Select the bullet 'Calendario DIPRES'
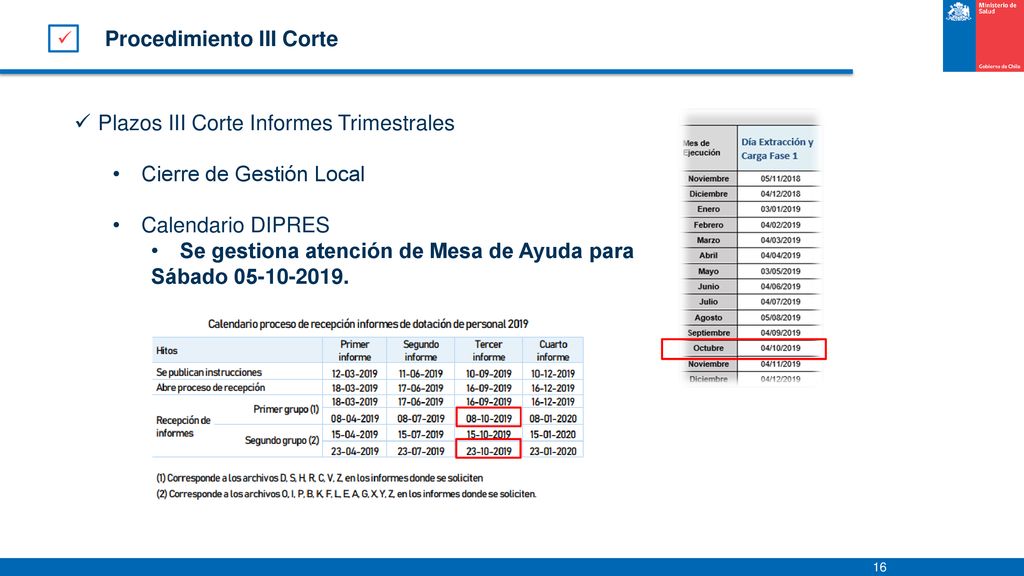 pyautogui.click(x=235, y=225)
